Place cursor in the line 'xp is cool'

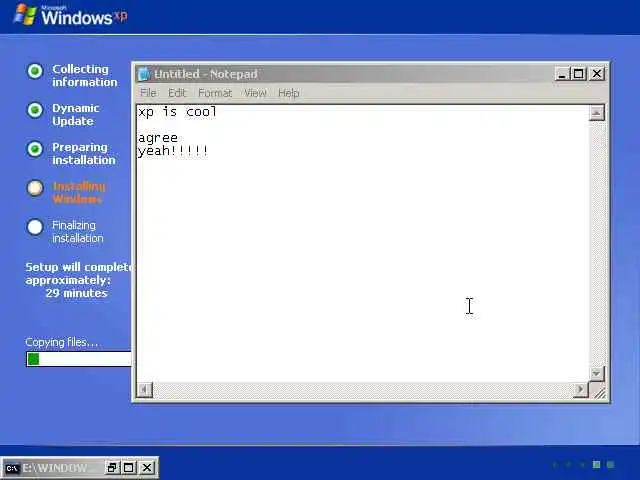tap(177, 111)
